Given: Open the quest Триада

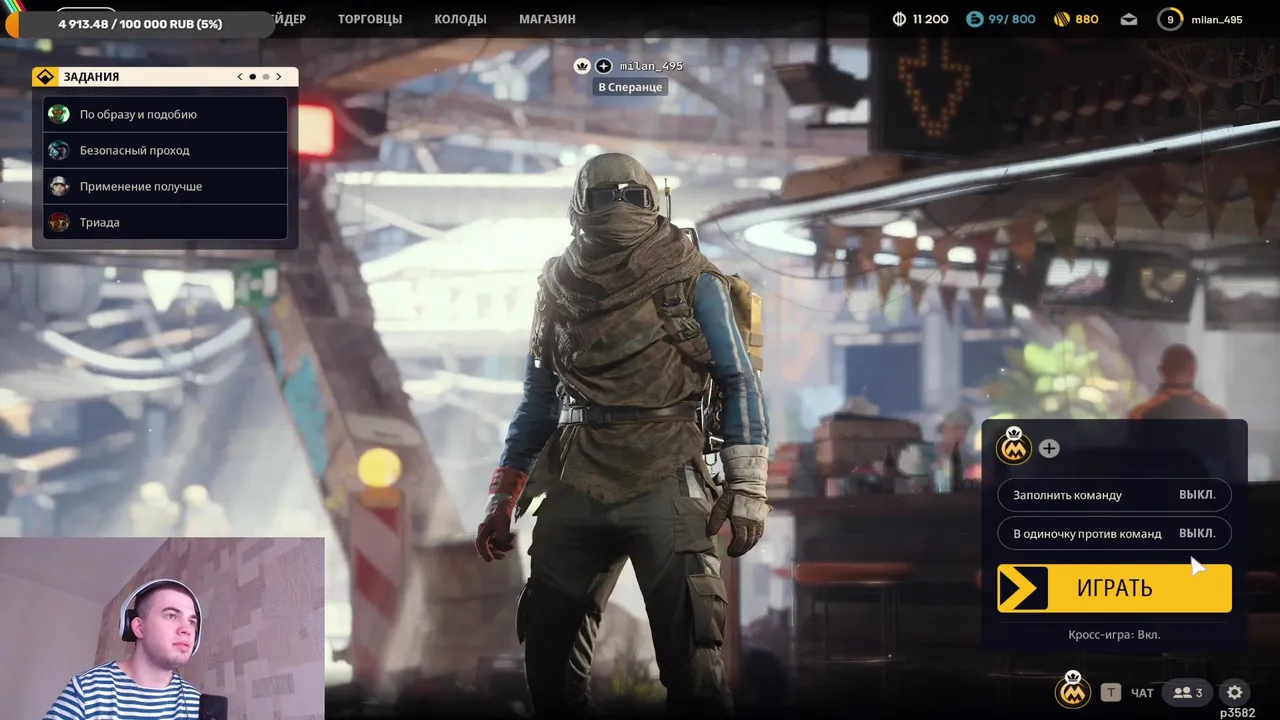Looking at the screenshot, I should [166, 222].
